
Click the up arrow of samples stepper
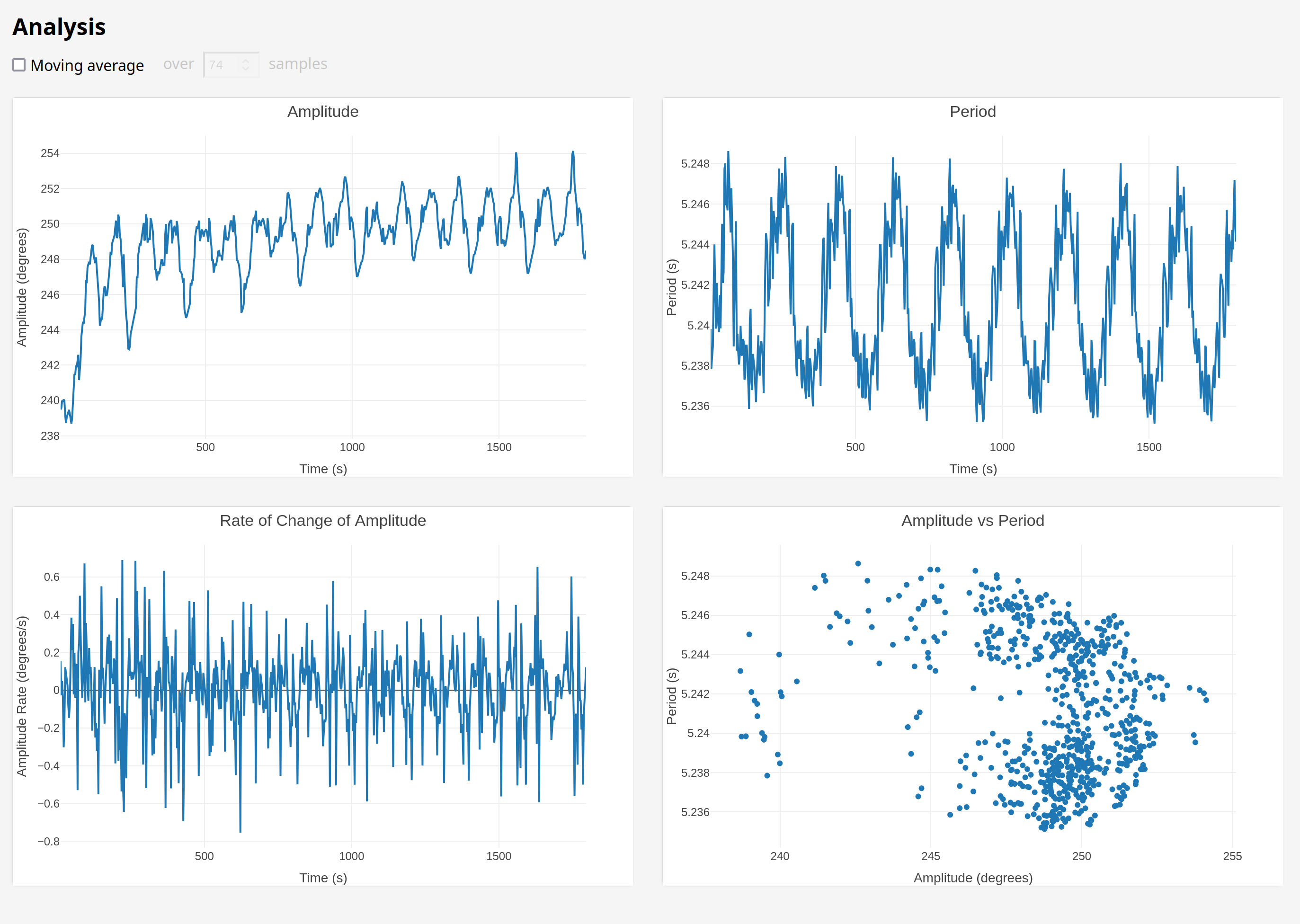246,61
